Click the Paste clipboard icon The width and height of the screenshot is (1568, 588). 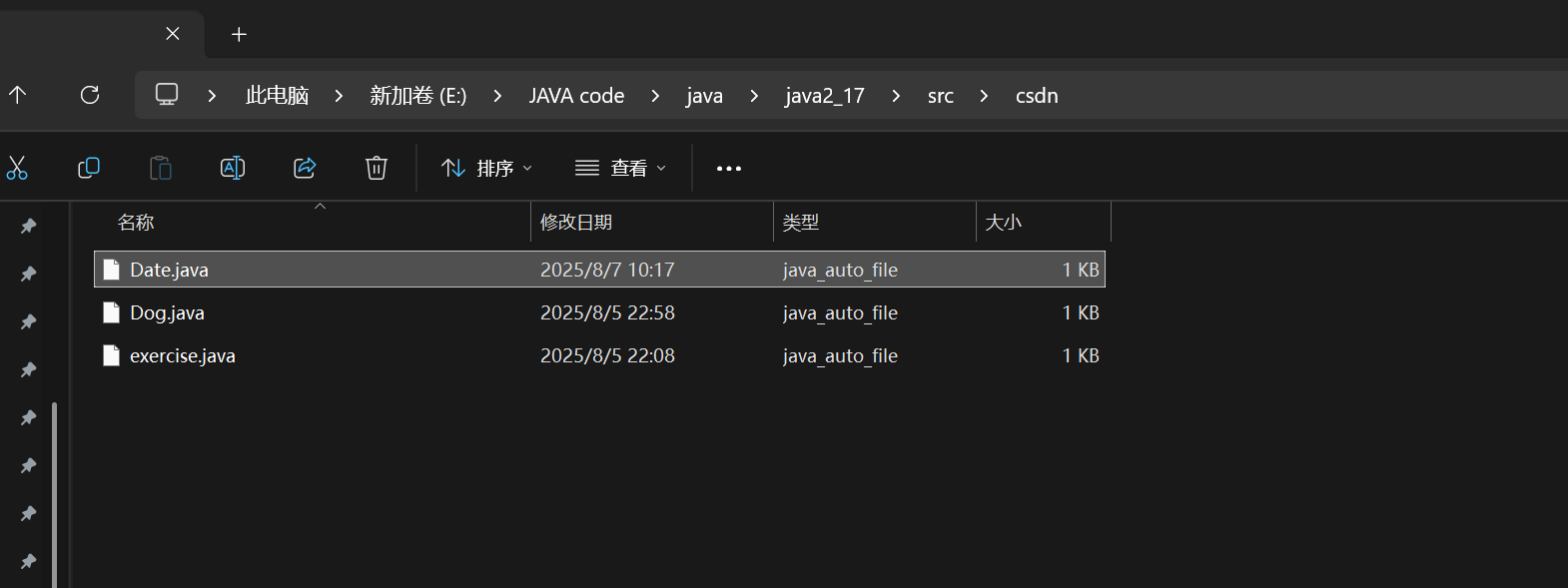[161, 168]
